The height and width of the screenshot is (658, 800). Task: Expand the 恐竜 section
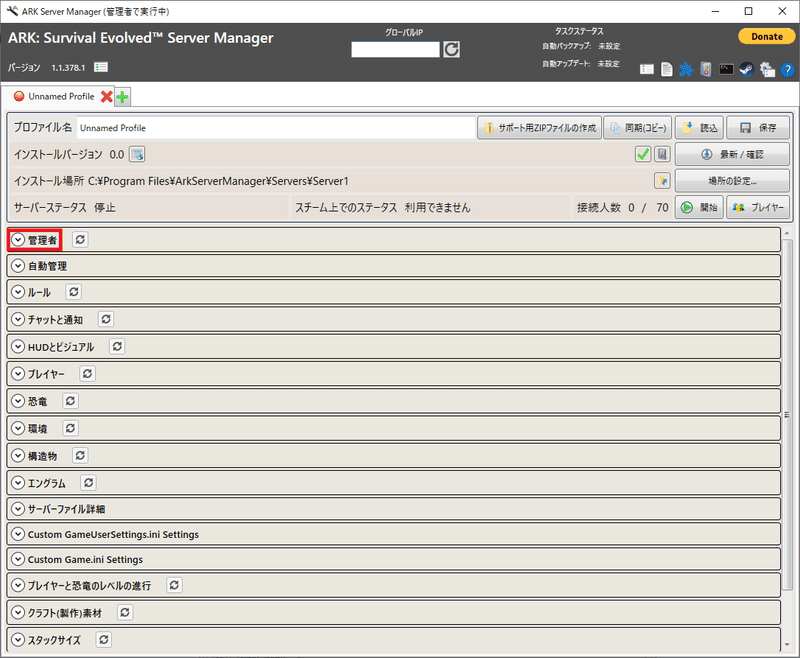18,401
